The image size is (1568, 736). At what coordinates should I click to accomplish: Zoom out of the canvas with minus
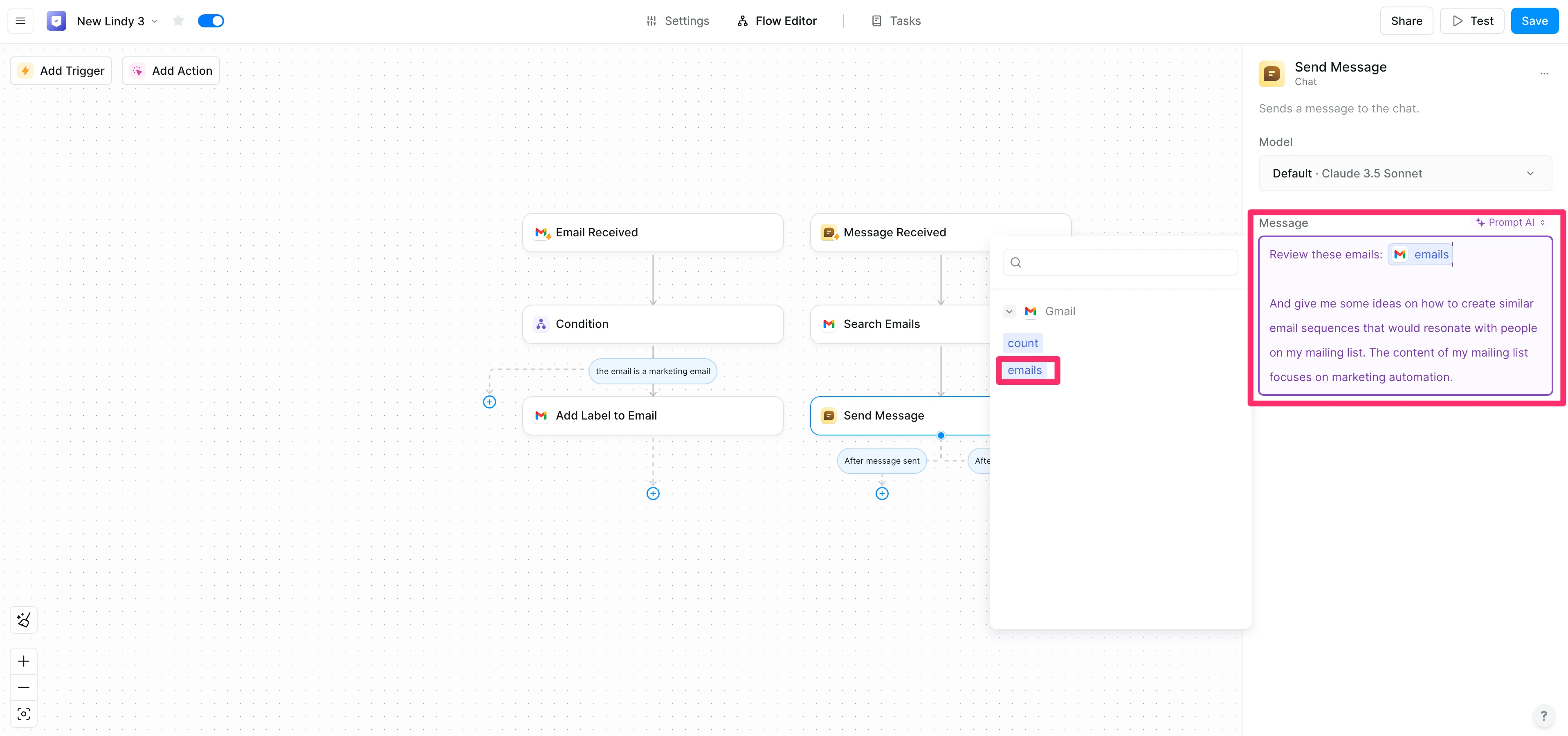pos(24,687)
